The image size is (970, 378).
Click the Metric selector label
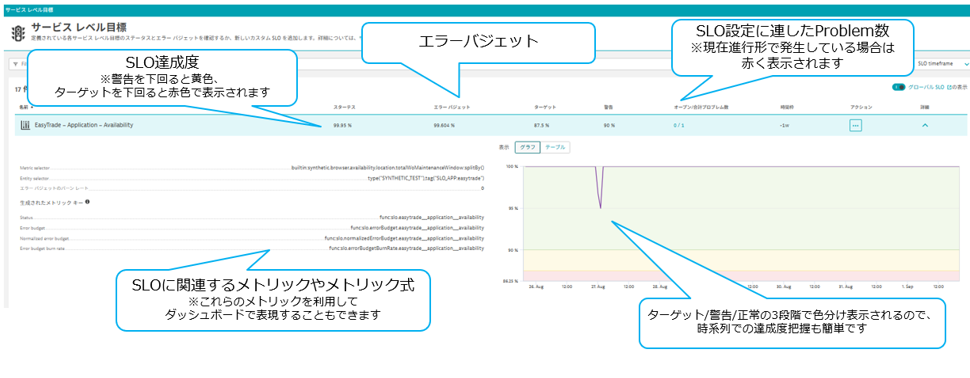pyautogui.click(x=35, y=167)
